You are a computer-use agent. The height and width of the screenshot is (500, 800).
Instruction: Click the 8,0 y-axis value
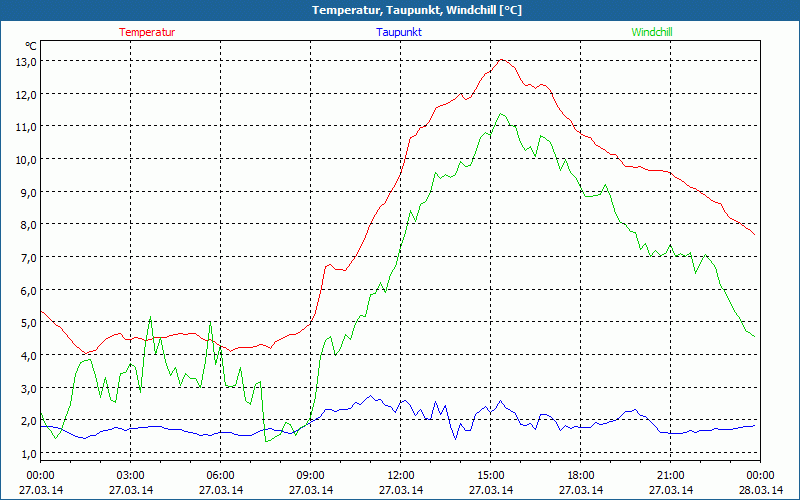click(x=28, y=224)
